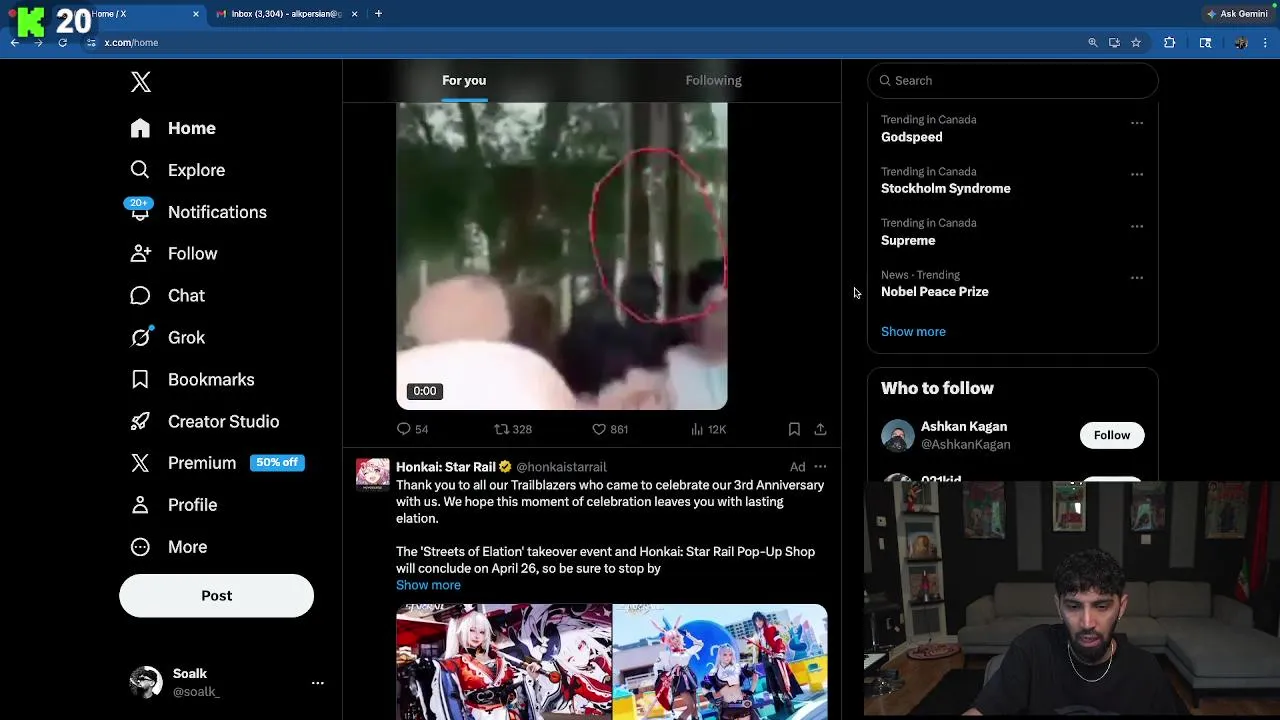
Task: Click site info icon beside URL
Action: [x=91, y=43]
